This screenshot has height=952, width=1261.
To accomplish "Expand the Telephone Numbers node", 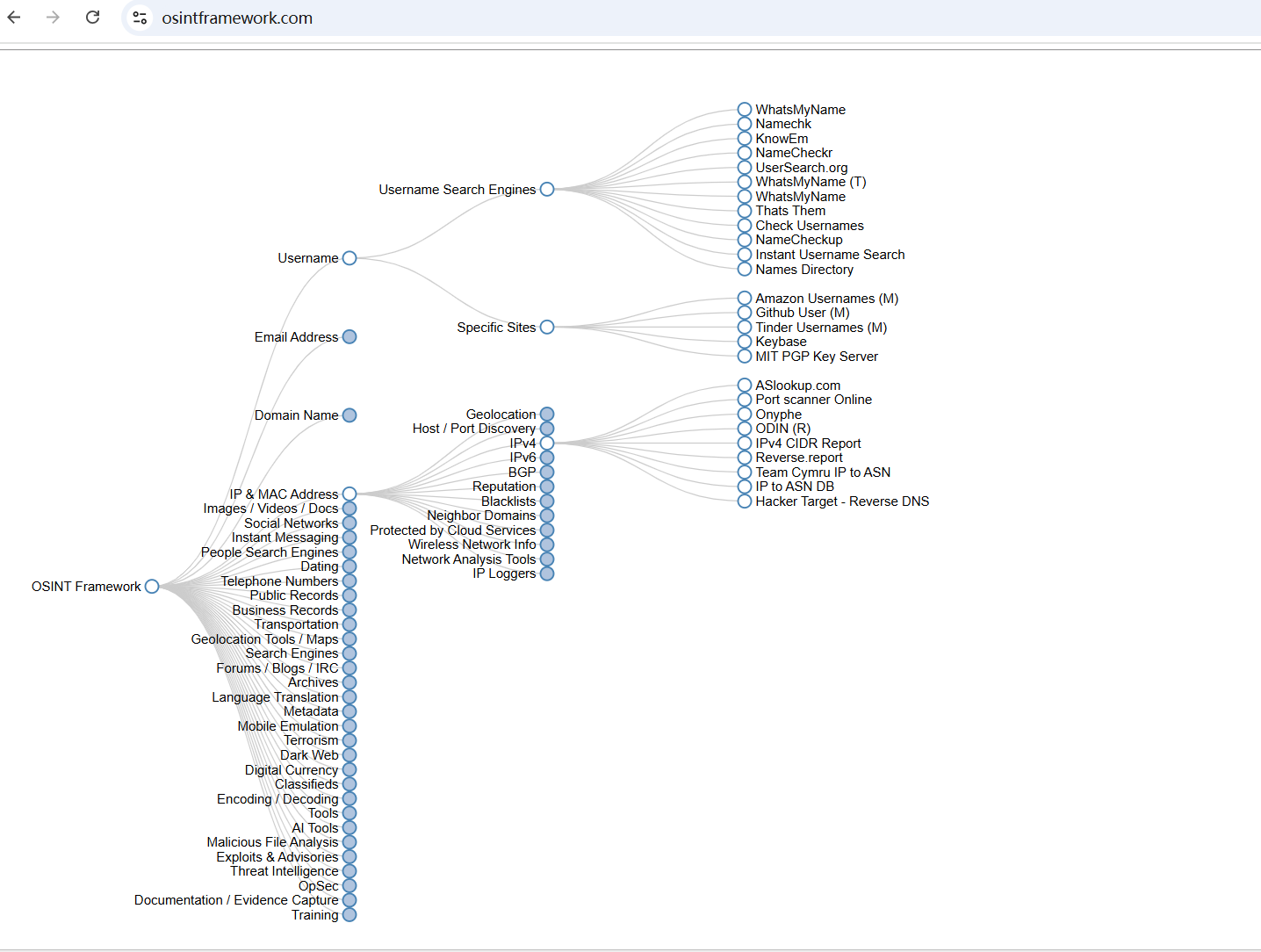I will click(x=349, y=581).
